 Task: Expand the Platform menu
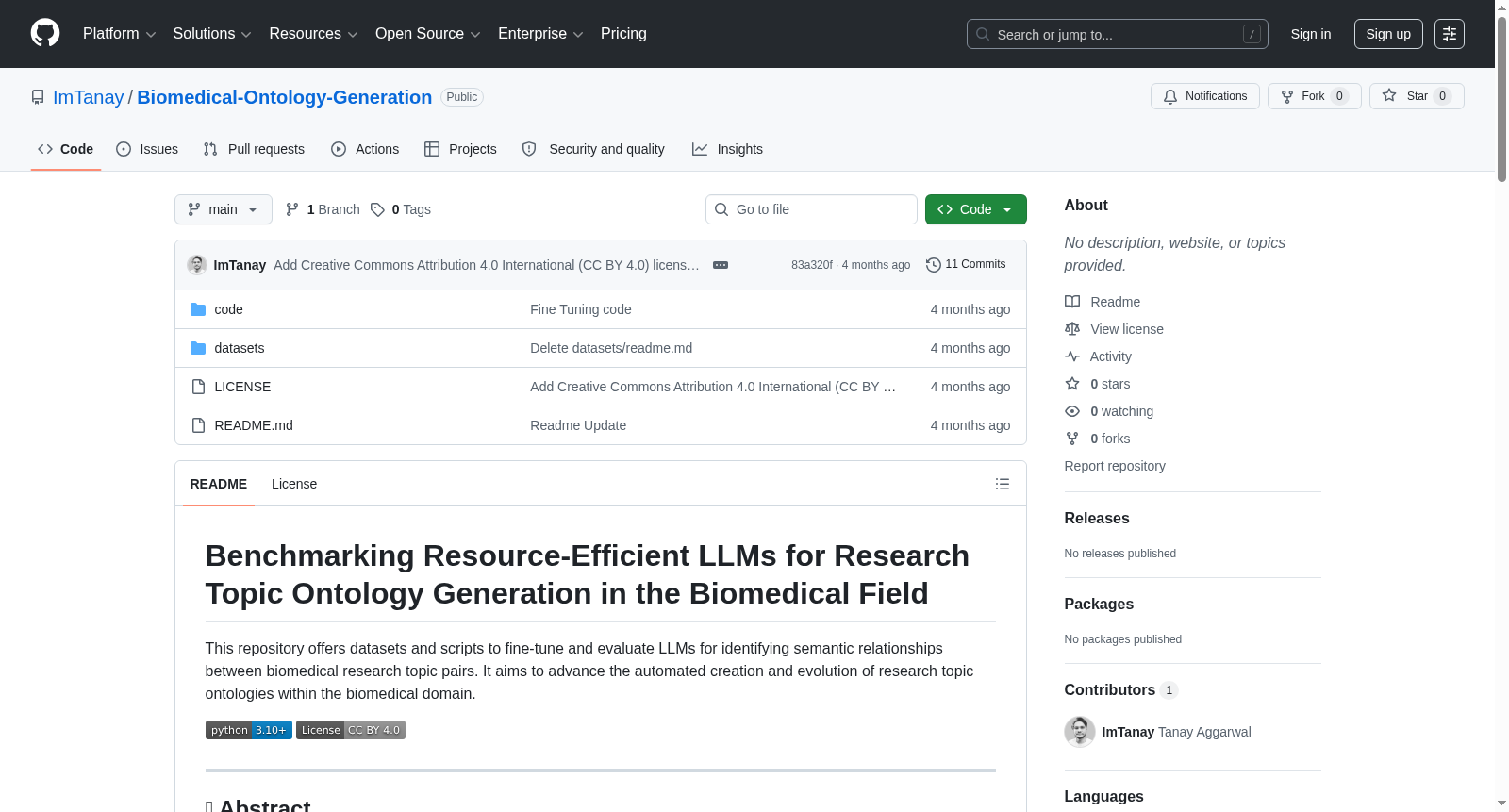click(120, 34)
